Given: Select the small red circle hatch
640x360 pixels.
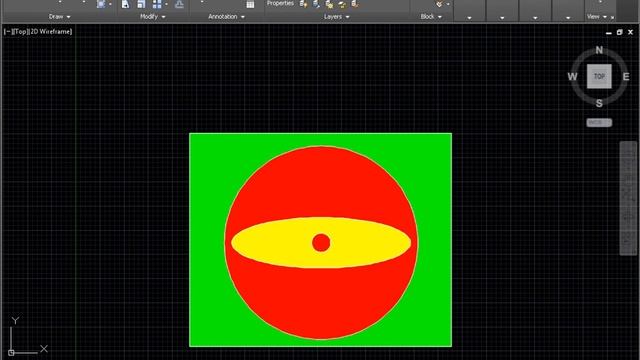Looking at the screenshot, I should click(x=321, y=243).
